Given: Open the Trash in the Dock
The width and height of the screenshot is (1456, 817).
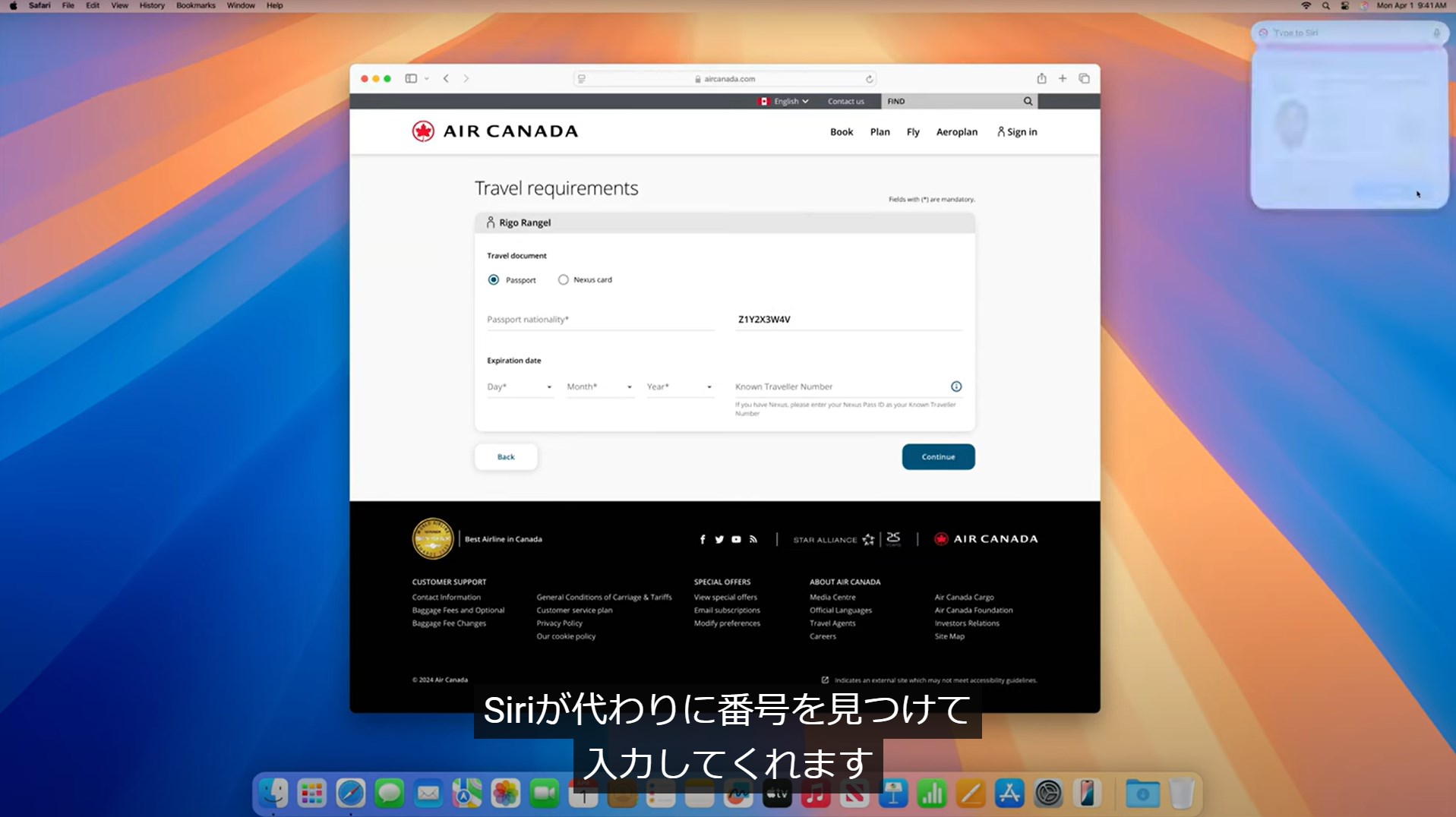Looking at the screenshot, I should coord(1182,793).
